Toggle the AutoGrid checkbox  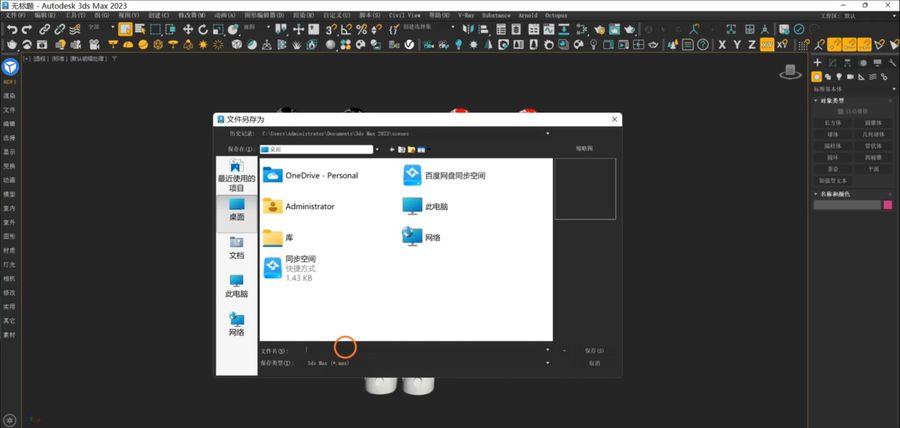point(841,111)
